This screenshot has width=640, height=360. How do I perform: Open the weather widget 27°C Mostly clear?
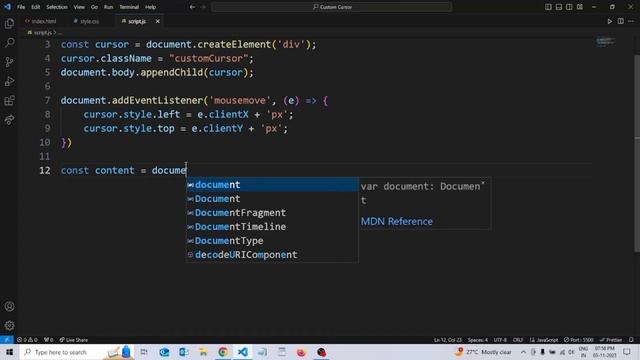click(484, 352)
